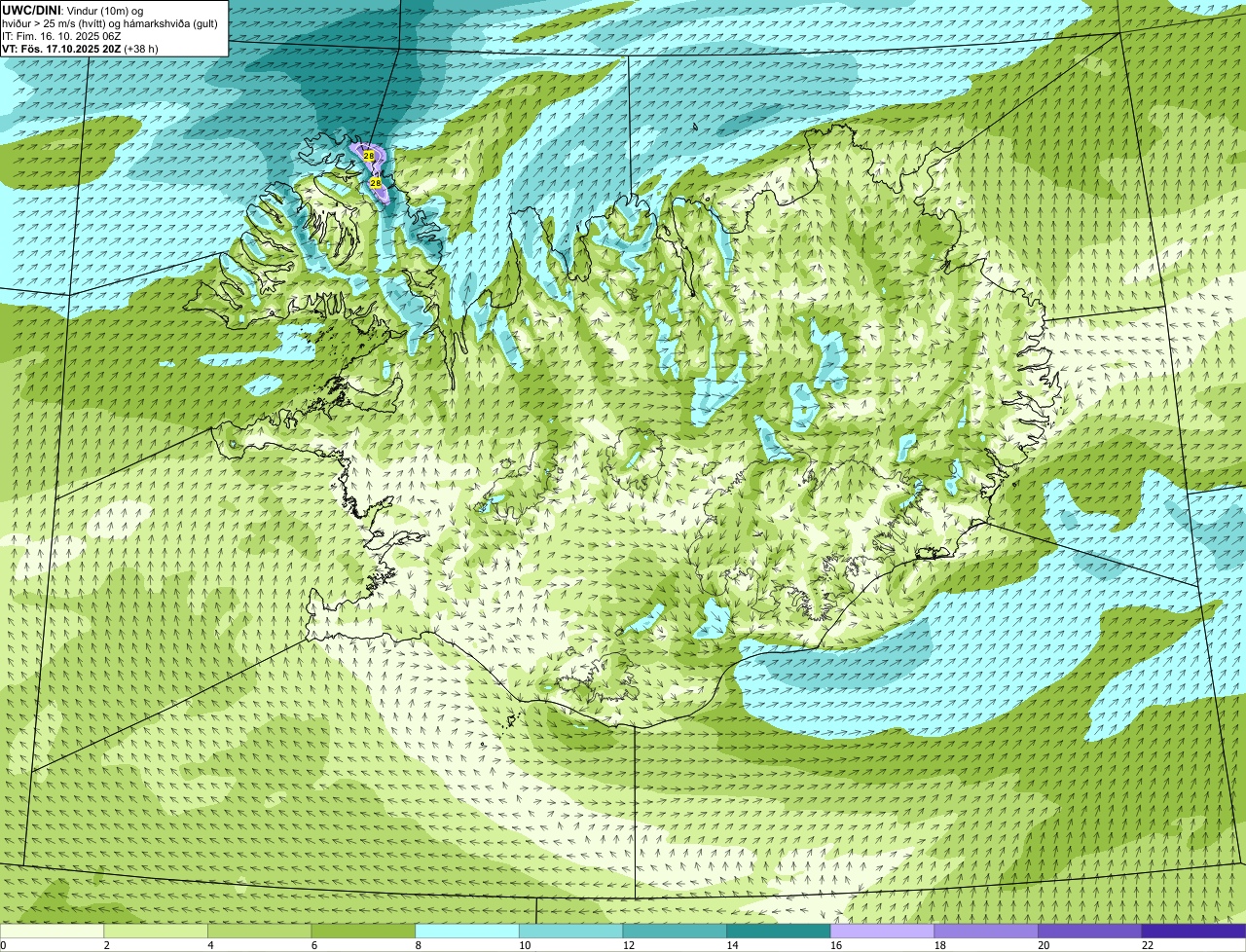Click the darkest purple swatch above 22 m/s
This screenshot has height=952, width=1246.
pyautogui.click(x=1193, y=931)
